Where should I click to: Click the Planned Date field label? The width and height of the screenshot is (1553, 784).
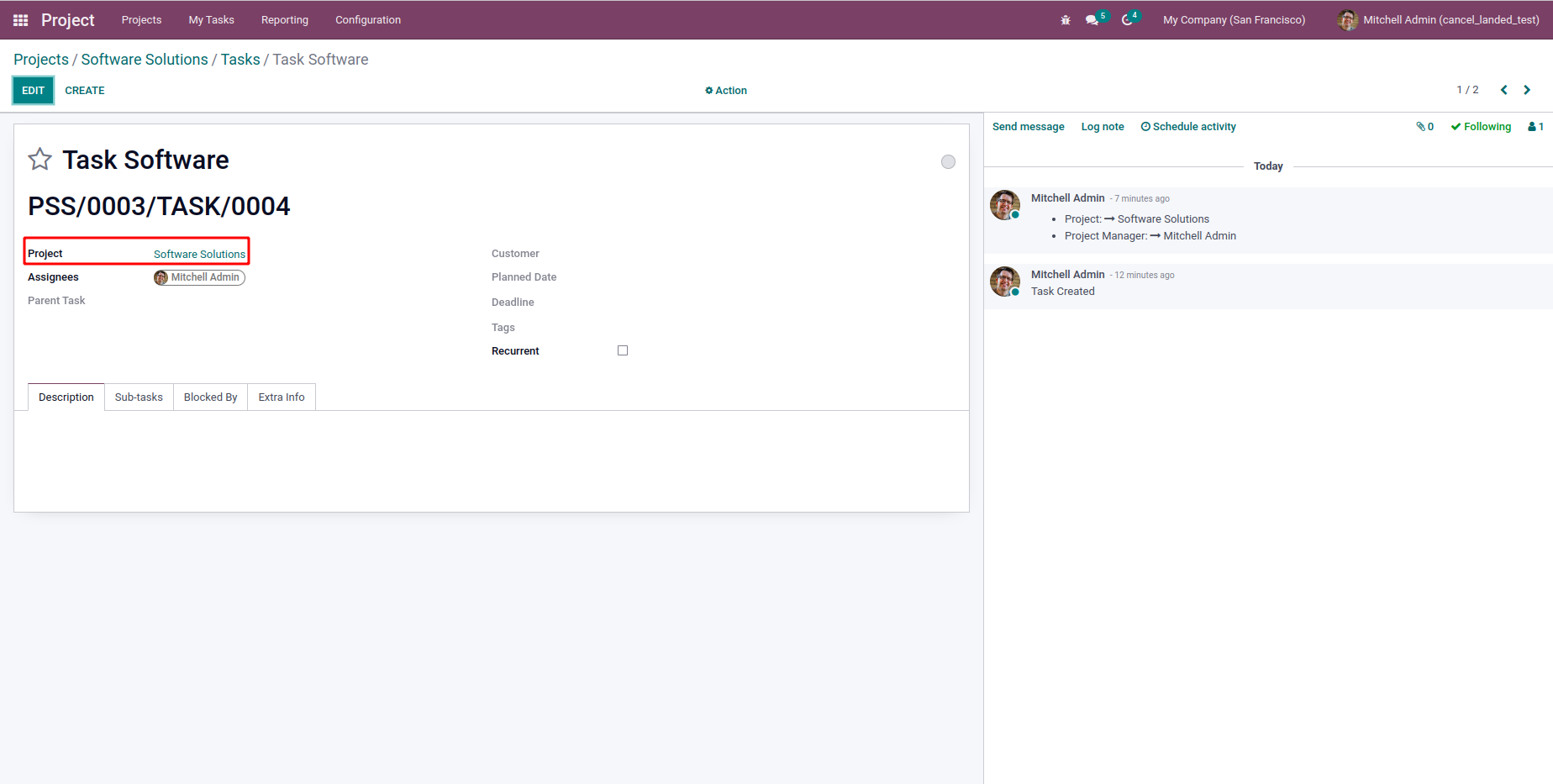coord(524,277)
